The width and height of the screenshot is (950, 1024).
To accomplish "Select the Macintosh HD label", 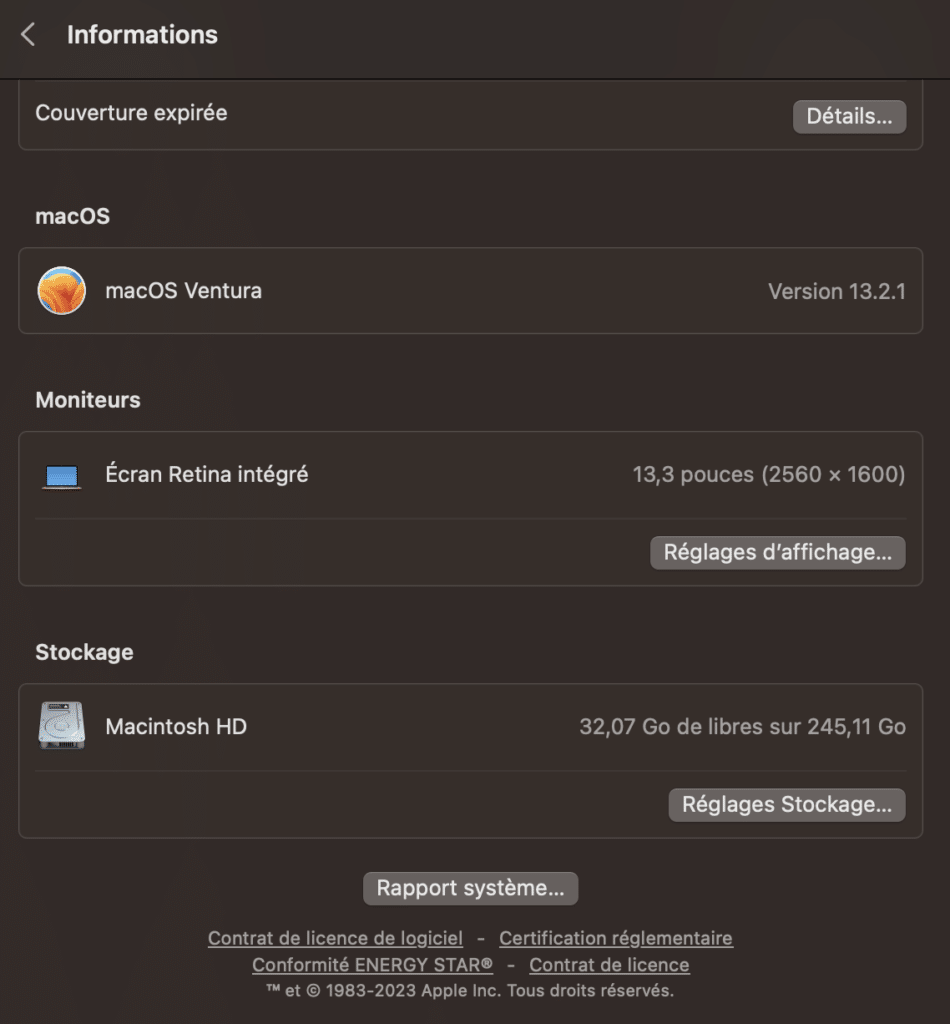I will [x=176, y=726].
